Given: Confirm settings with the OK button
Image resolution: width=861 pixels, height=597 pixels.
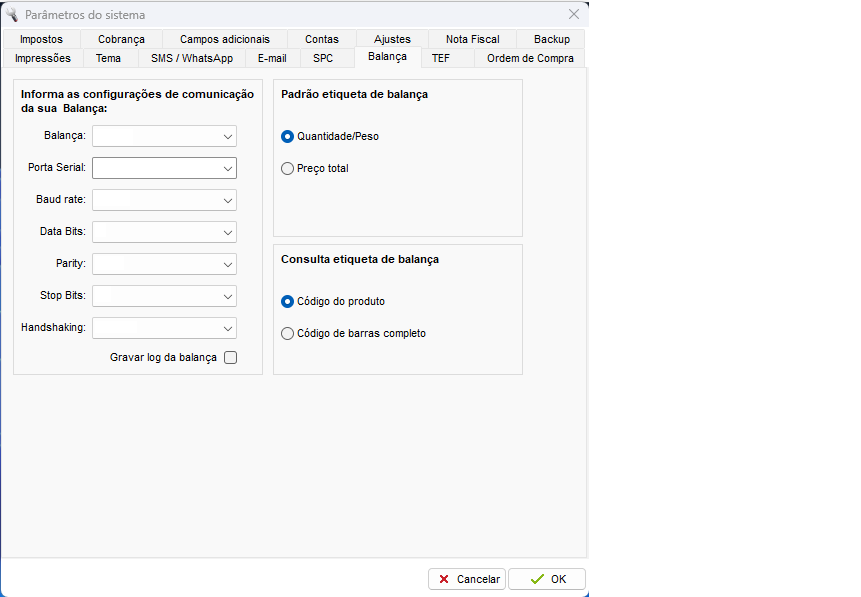Looking at the screenshot, I should coord(547,579).
